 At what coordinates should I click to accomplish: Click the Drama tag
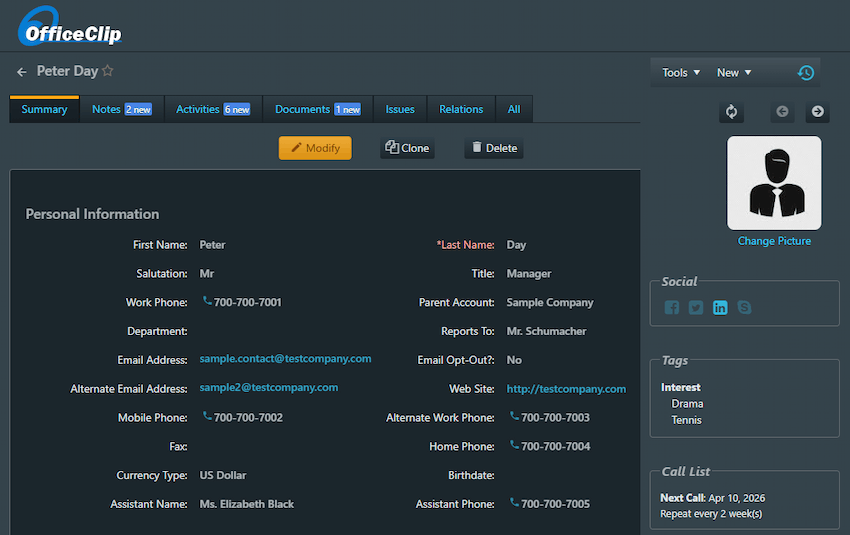[687, 404]
